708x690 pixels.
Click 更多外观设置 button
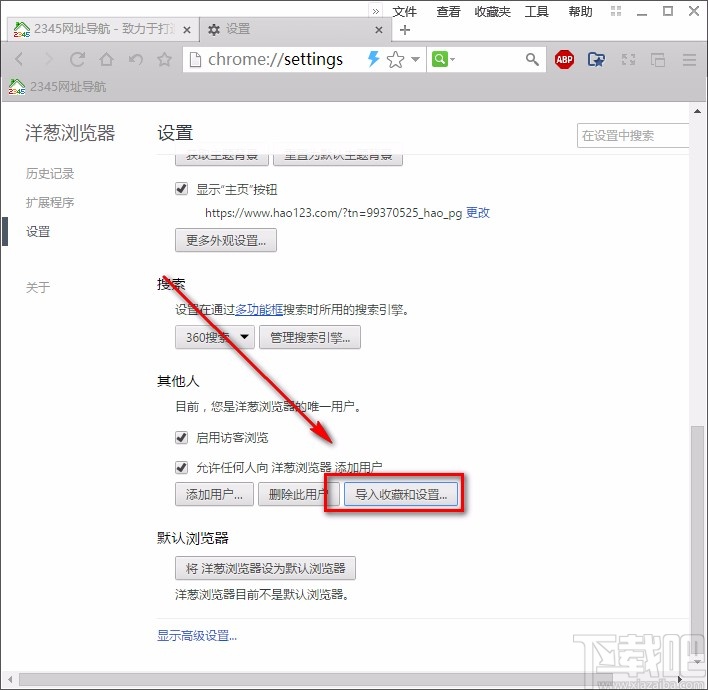226,240
